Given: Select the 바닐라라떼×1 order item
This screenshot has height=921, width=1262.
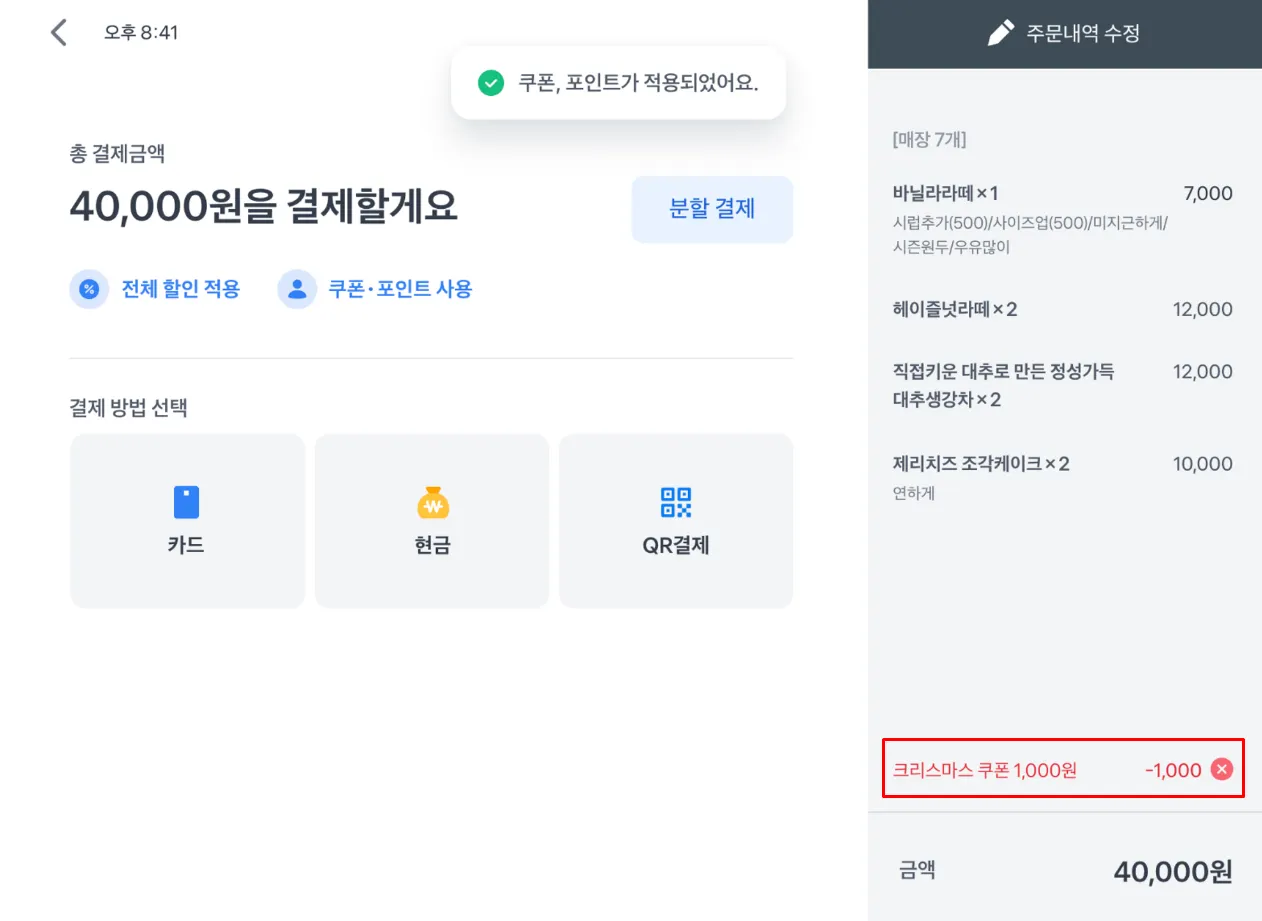Looking at the screenshot, I should [1063, 219].
